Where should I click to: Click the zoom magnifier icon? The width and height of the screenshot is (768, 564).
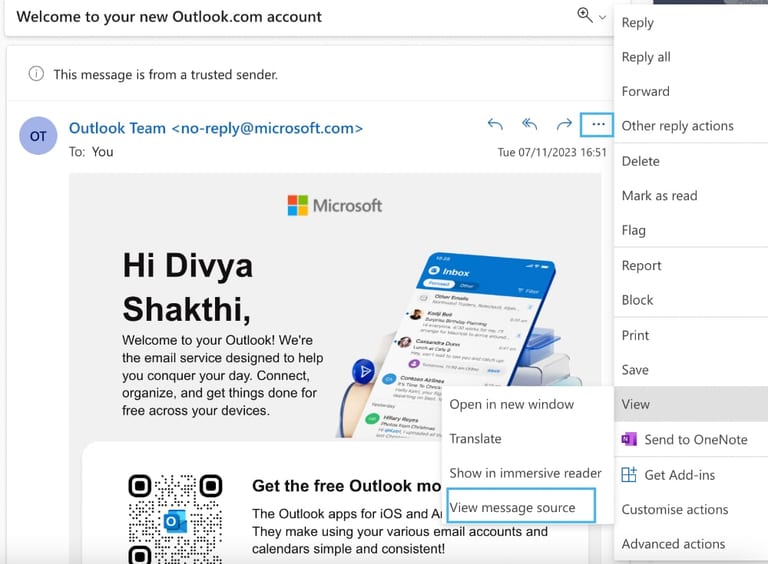click(x=585, y=15)
